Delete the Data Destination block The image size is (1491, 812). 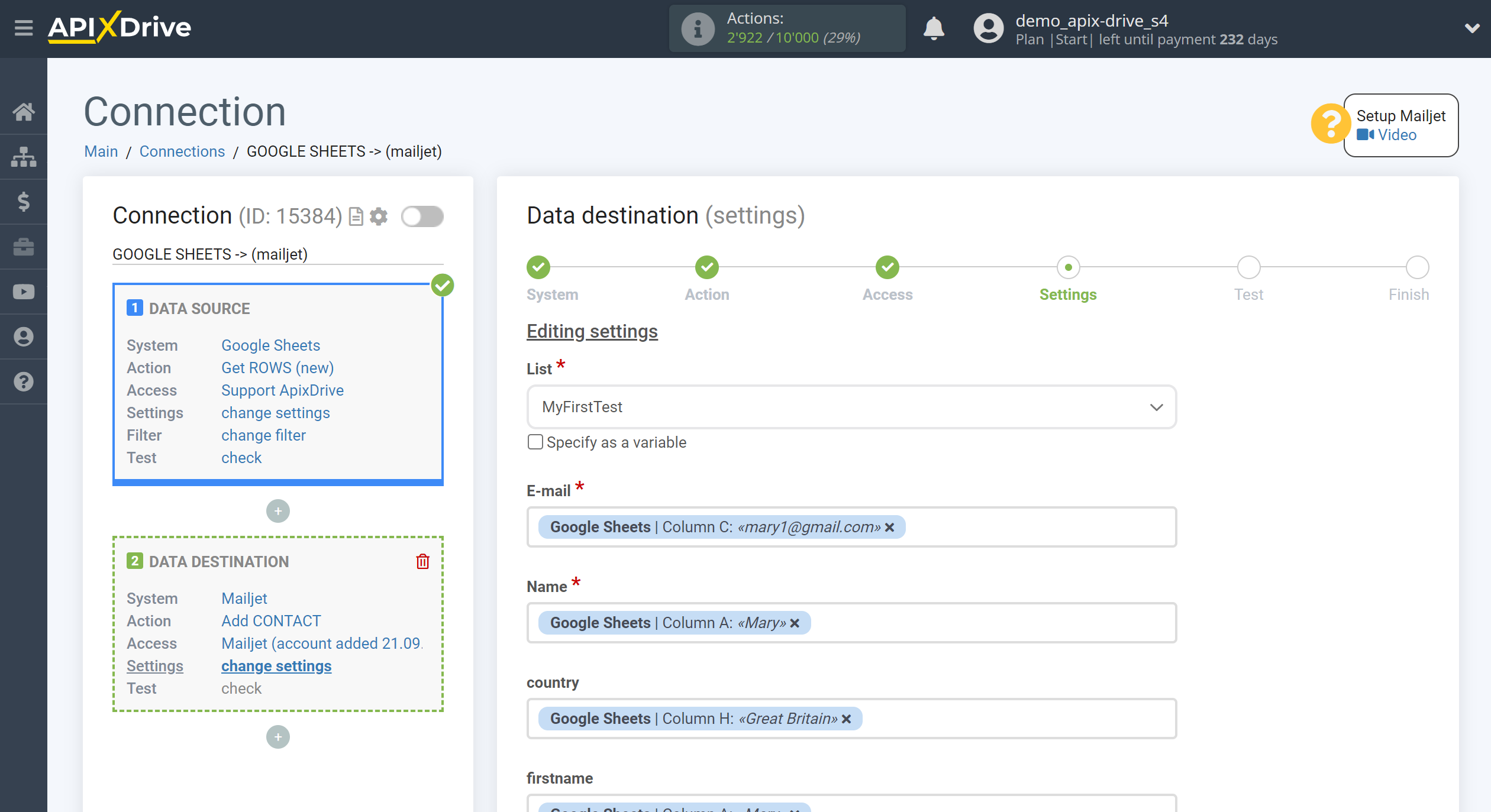coord(422,561)
